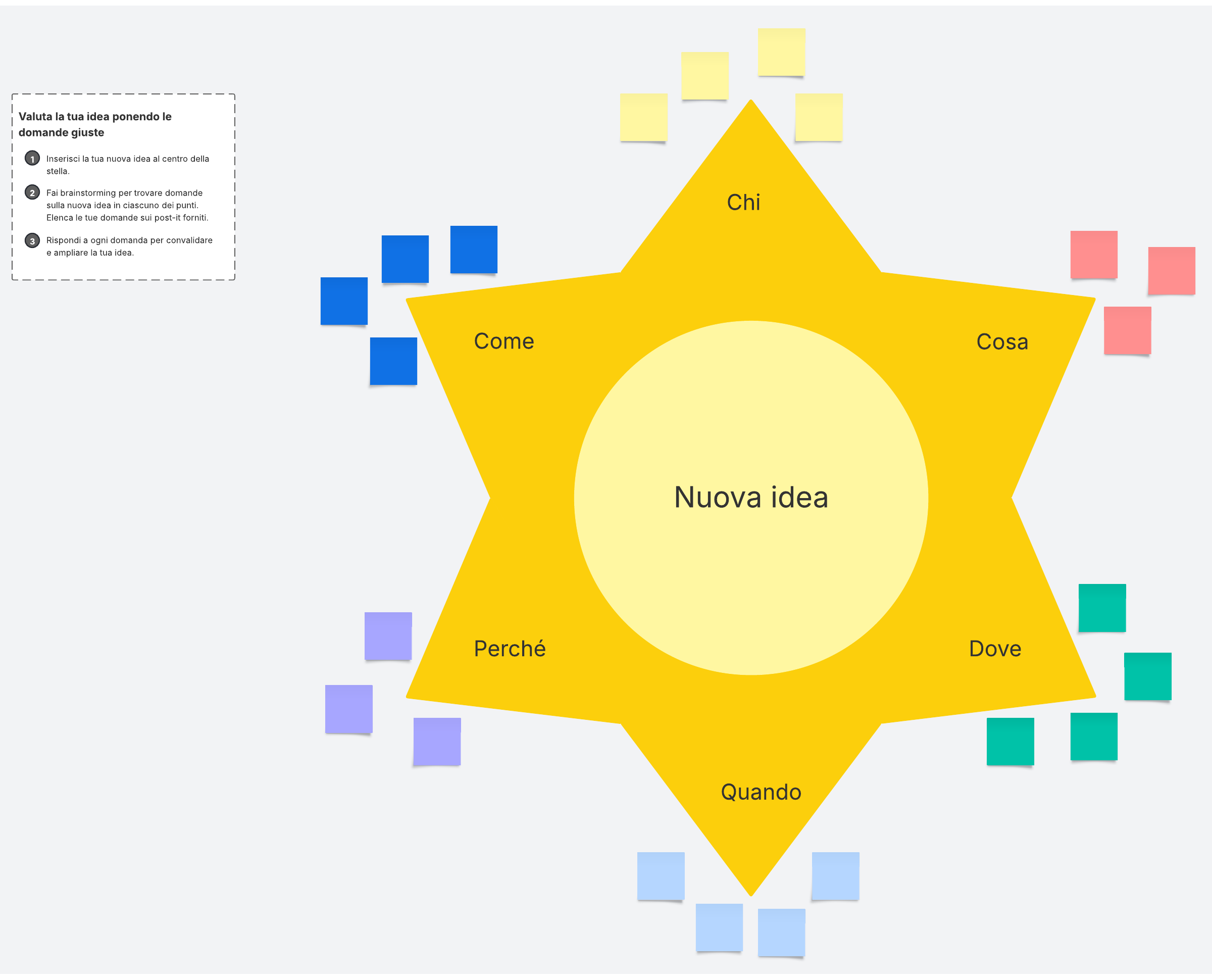This screenshot has width=1212, height=980.
Task: Select the 'Come' star point label
Action: click(503, 341)
